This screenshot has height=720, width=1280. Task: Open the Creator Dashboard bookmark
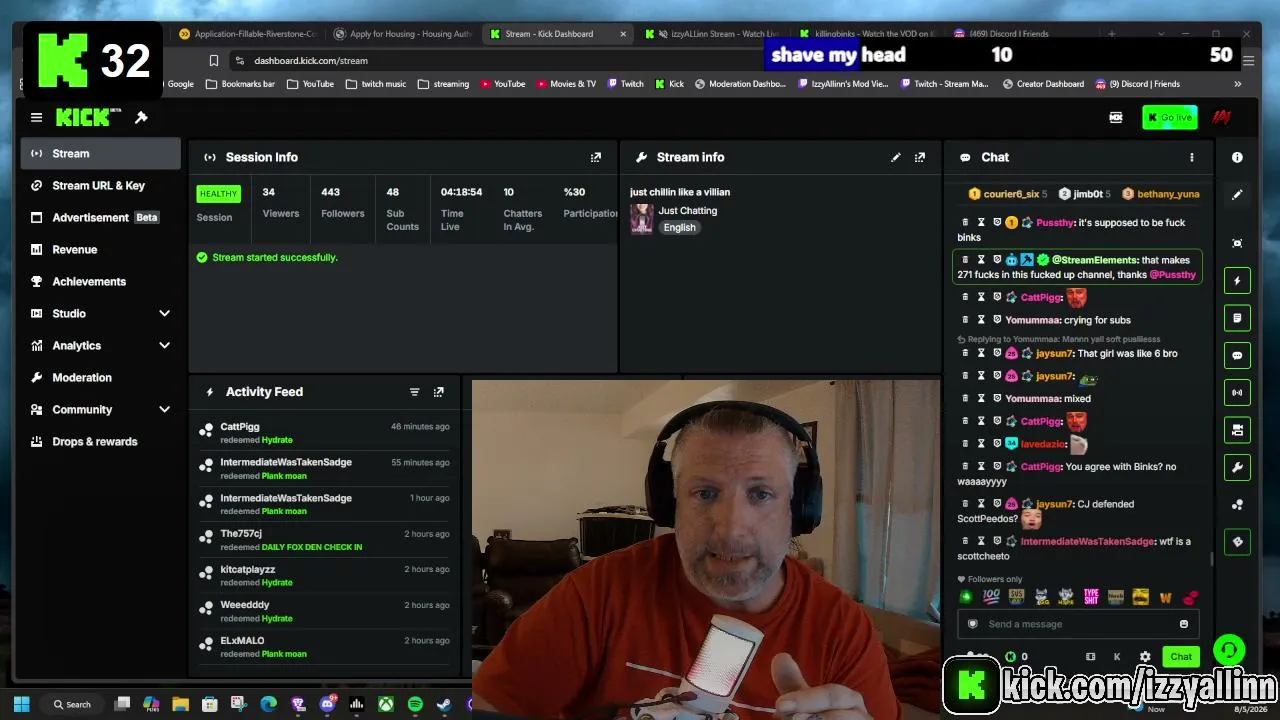click(x=1043, y=84)
